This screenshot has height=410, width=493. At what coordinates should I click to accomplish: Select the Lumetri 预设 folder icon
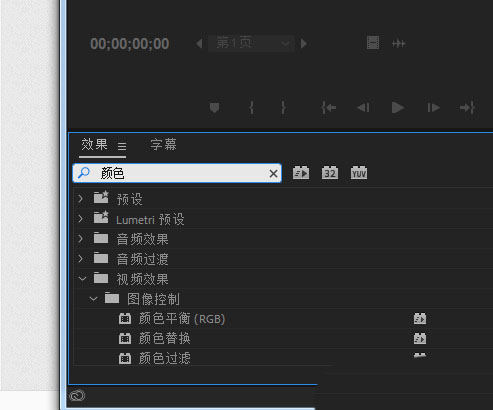(x=101, y=217)
